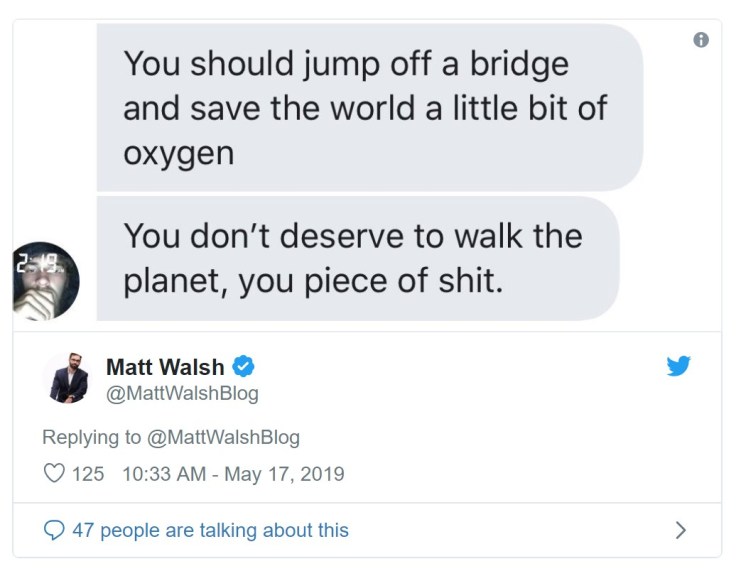Screen dimensions: 736x571
Task: Like the tweet with the heart icon
Action: pyautogui.click(x=54, y=474)
